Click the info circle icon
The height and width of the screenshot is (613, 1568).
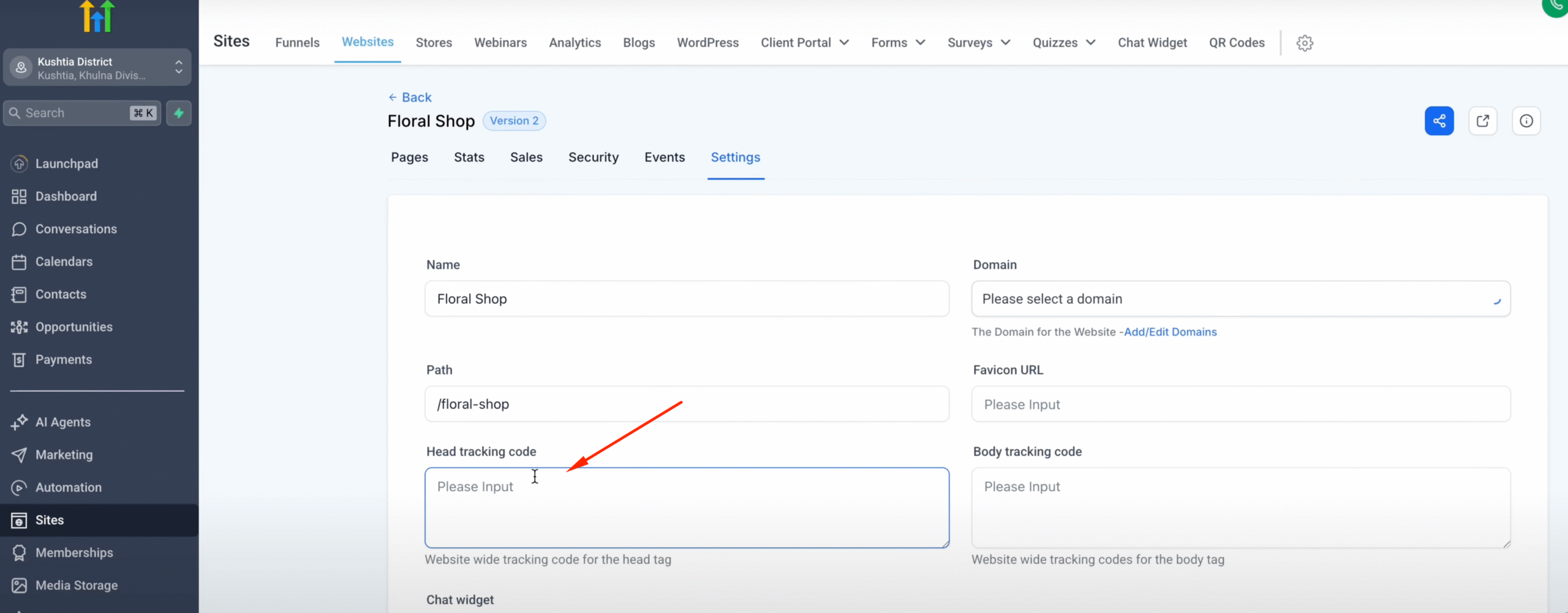pyautogui.click(x=1526, y=121)
